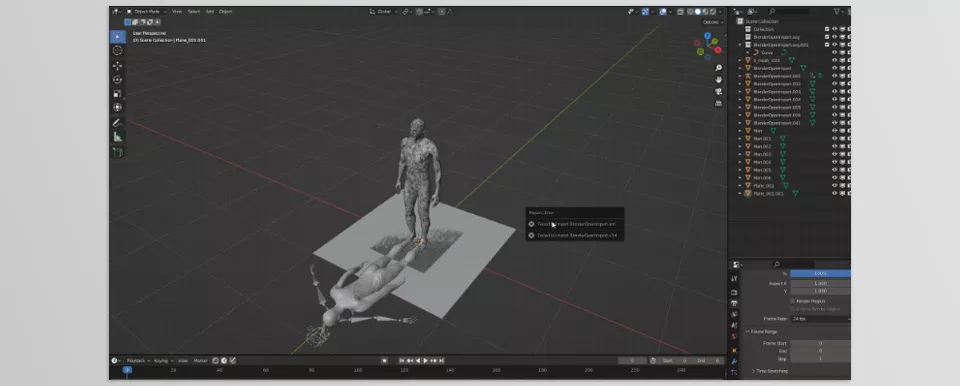Select the Cursor tool
Image resolution: width=960 pixels, height=386 pixels.
[x=118, y=51]
